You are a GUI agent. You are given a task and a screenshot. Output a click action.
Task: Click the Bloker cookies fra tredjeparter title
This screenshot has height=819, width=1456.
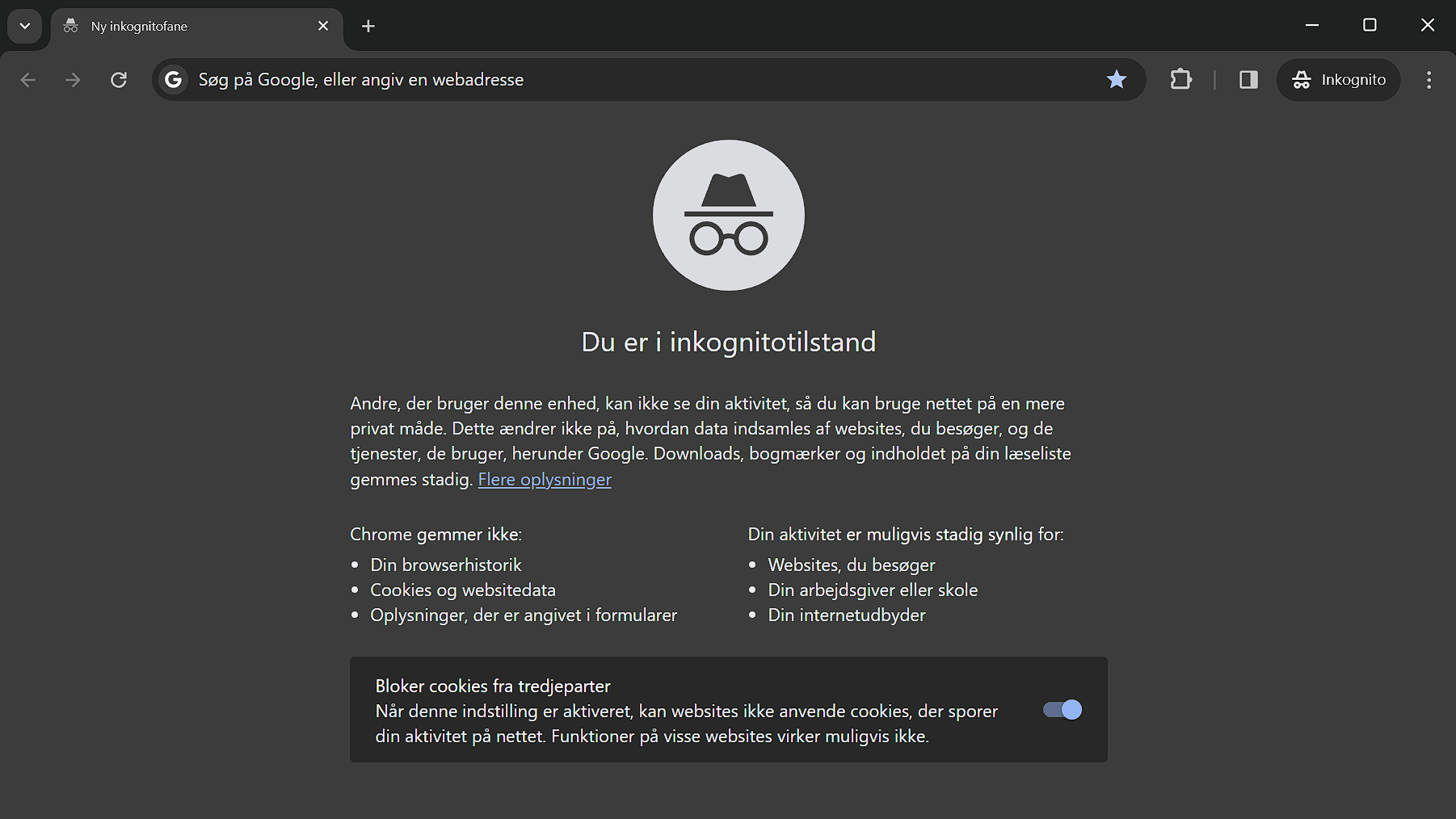(493, 686)
